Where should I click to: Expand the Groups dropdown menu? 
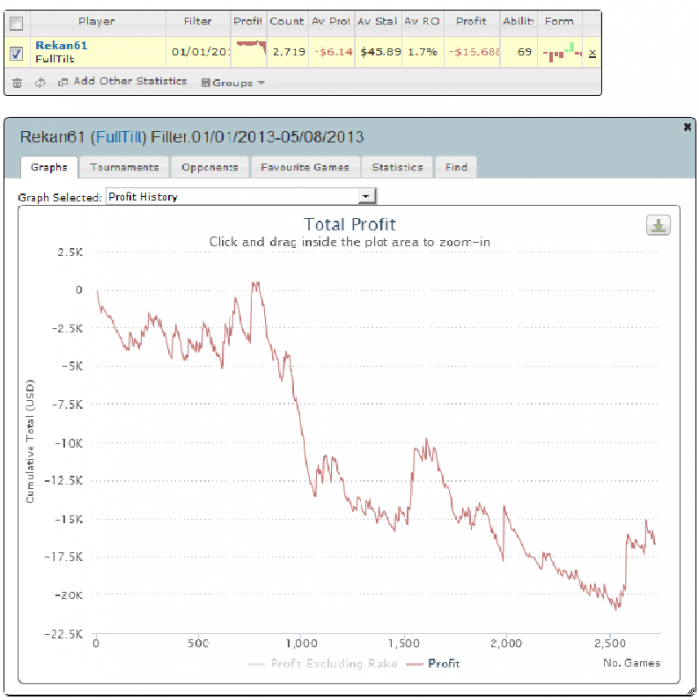click(233, 83)
